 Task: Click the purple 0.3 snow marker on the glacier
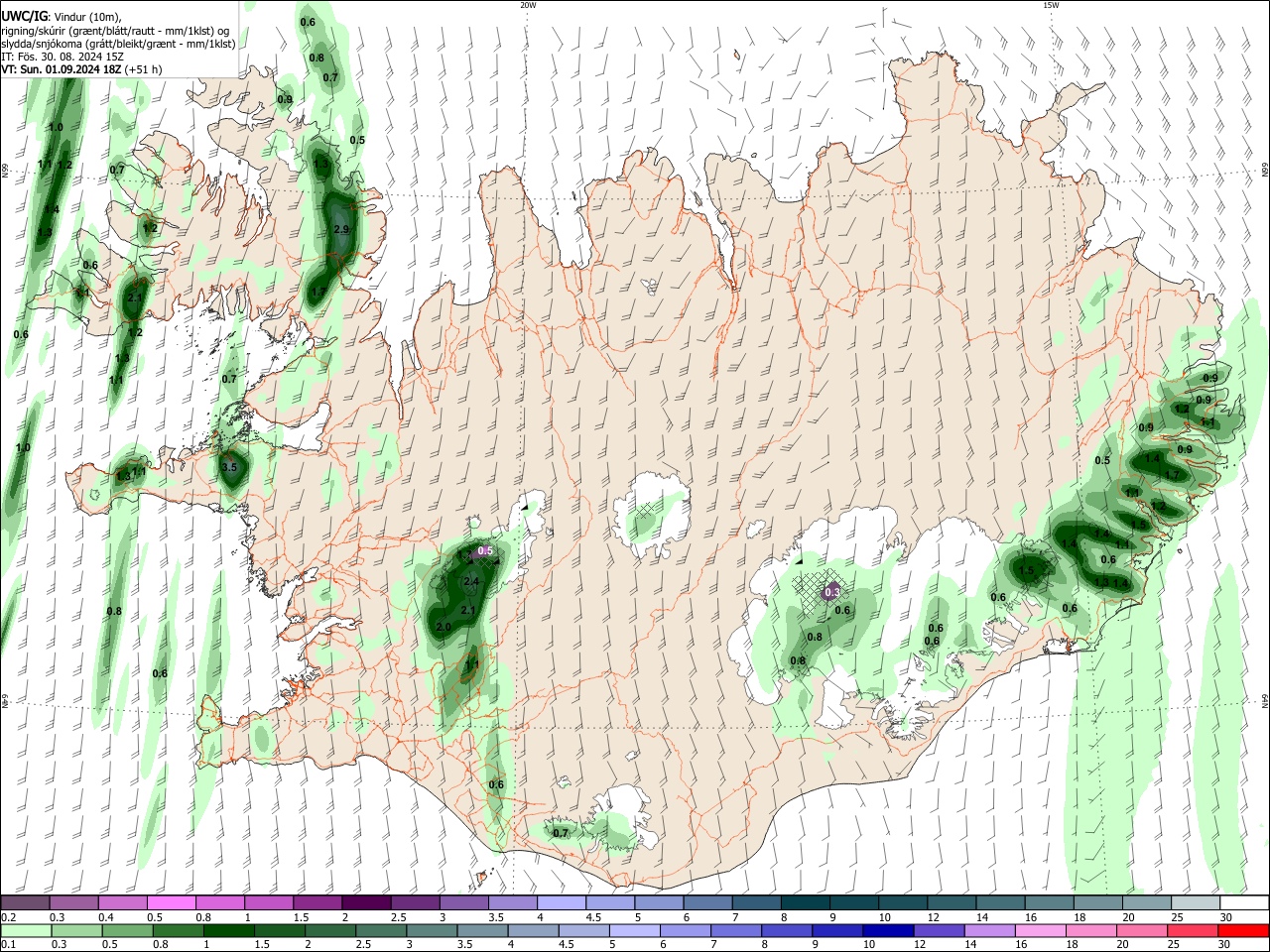832,593
